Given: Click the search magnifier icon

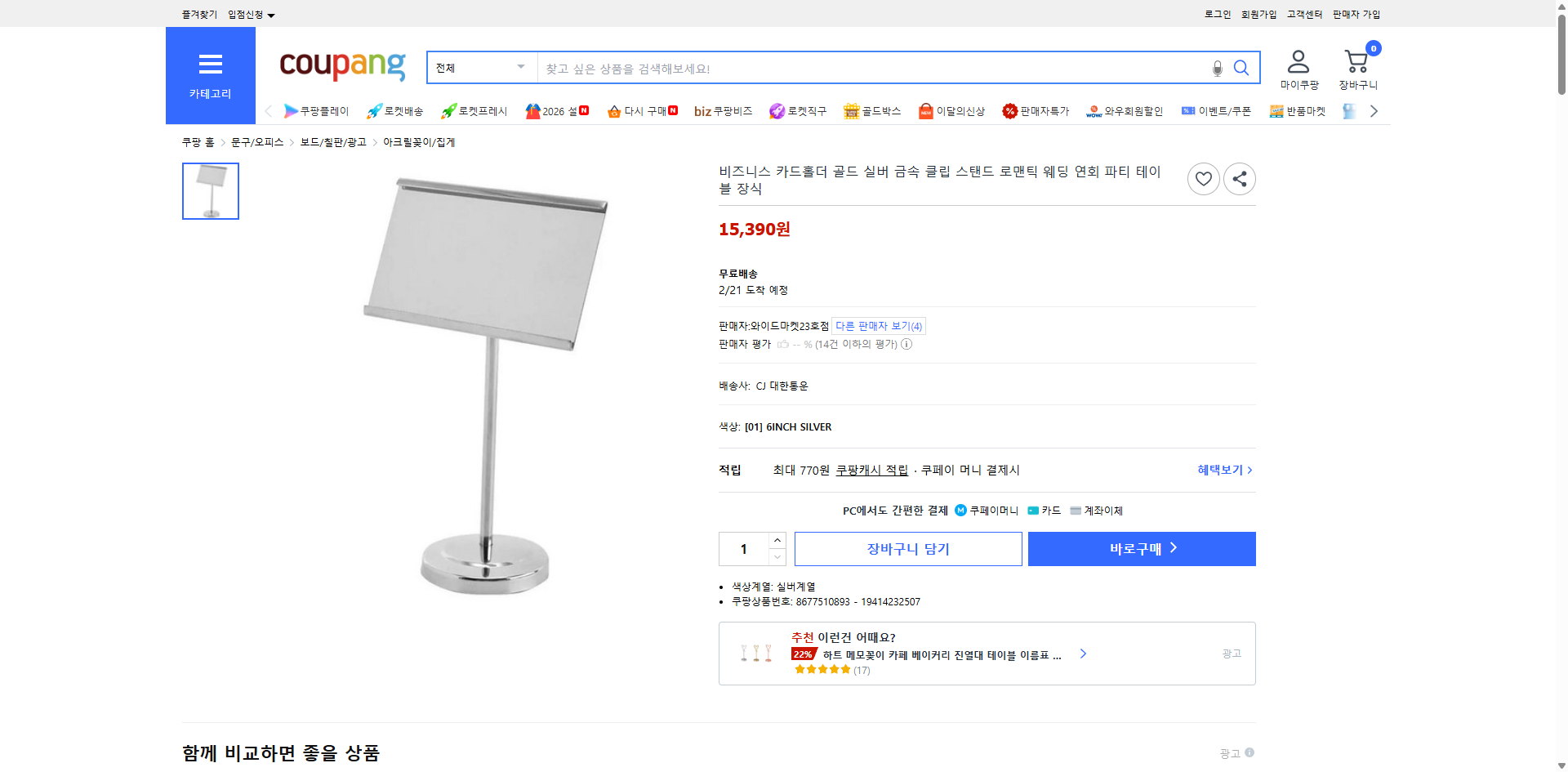Looking at the screenshot, I should [1241, 68].
